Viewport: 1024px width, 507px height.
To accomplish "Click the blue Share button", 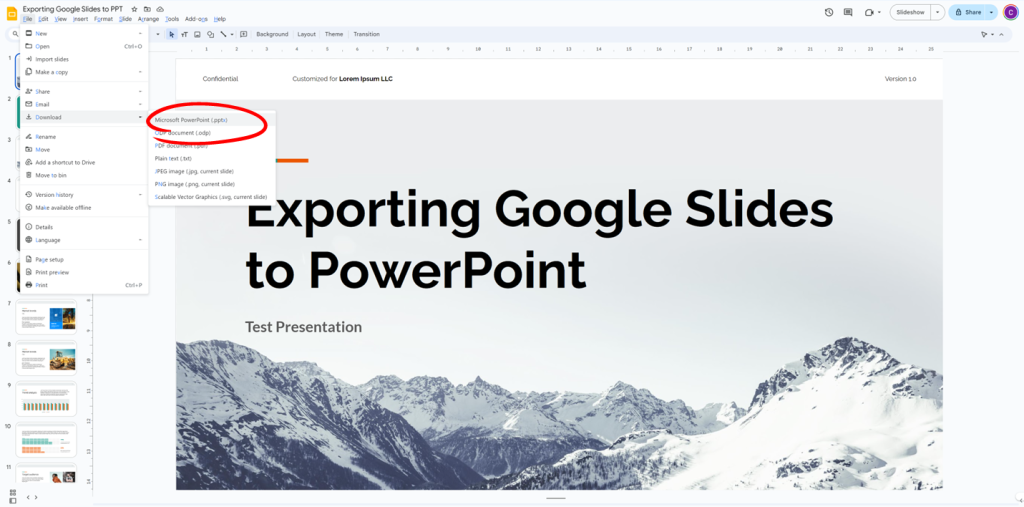I will [x=967, y=12].
